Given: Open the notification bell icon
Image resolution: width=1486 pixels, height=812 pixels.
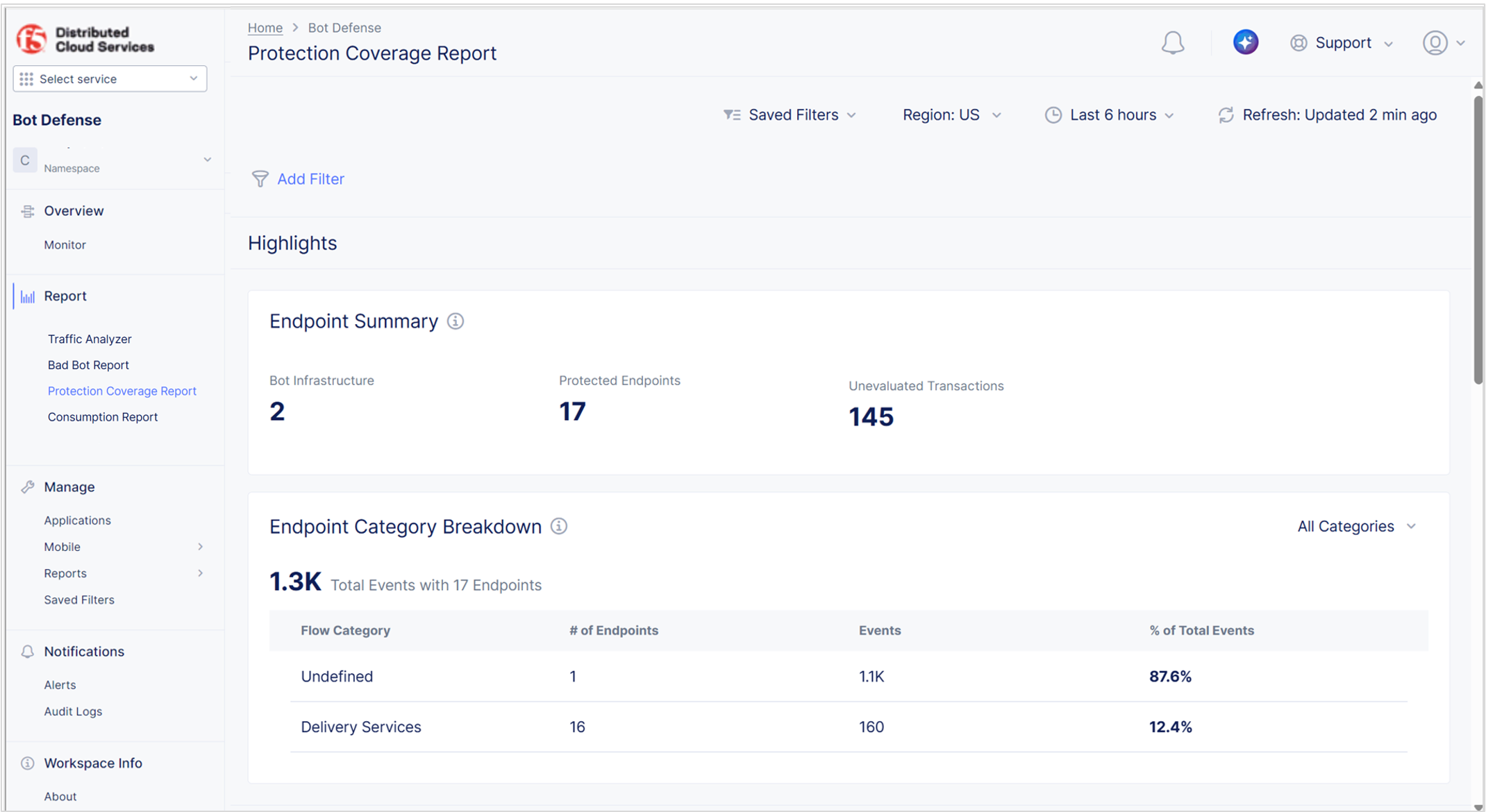Looking at the screenshot, I should pos(1174,42).
